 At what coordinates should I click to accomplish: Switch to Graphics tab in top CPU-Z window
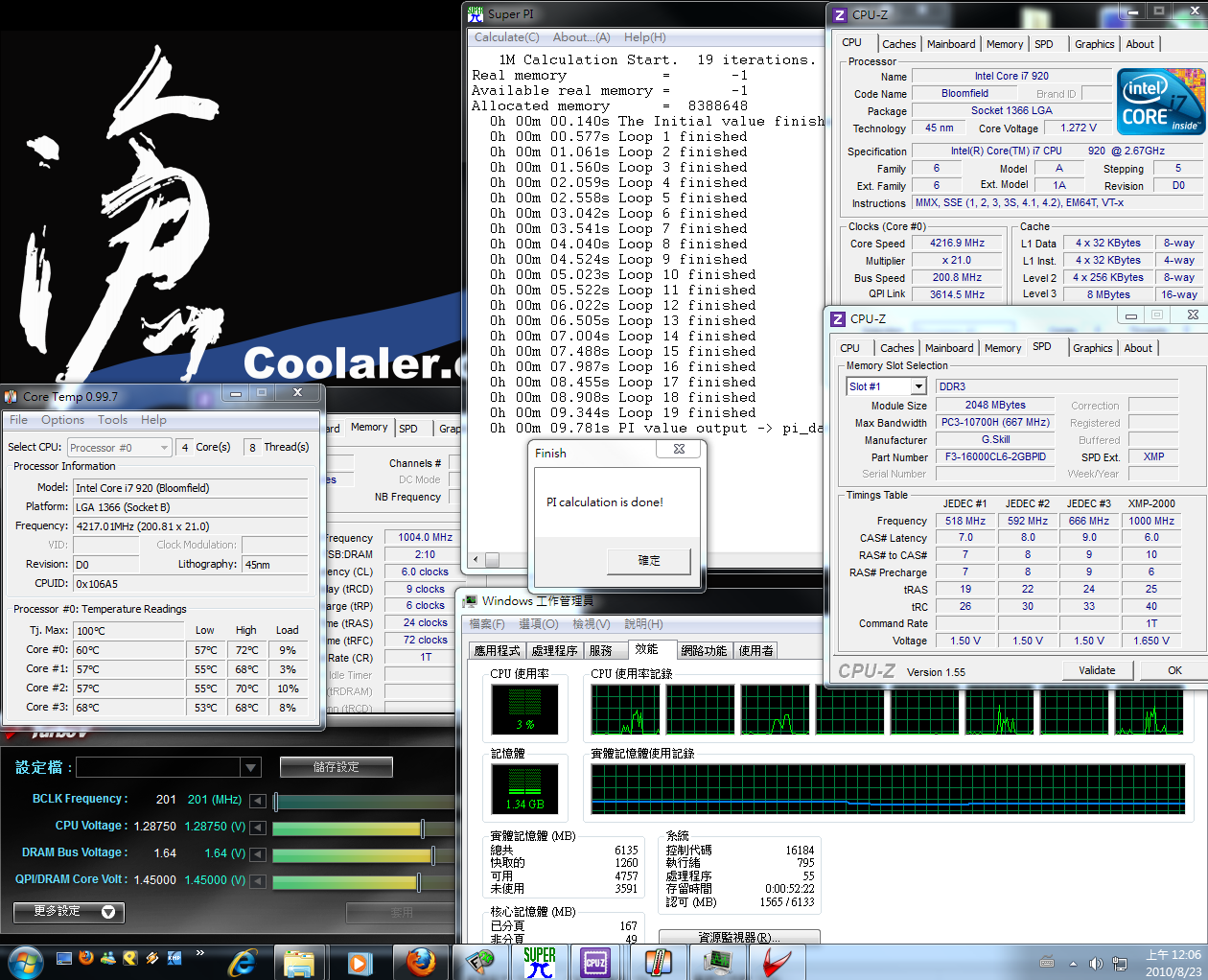click(1094, 44)
